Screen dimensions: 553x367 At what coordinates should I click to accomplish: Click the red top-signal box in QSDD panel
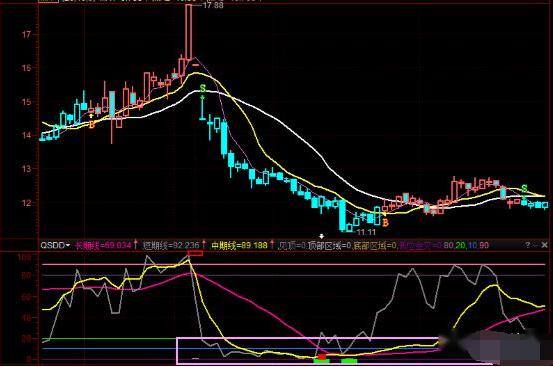195,253
